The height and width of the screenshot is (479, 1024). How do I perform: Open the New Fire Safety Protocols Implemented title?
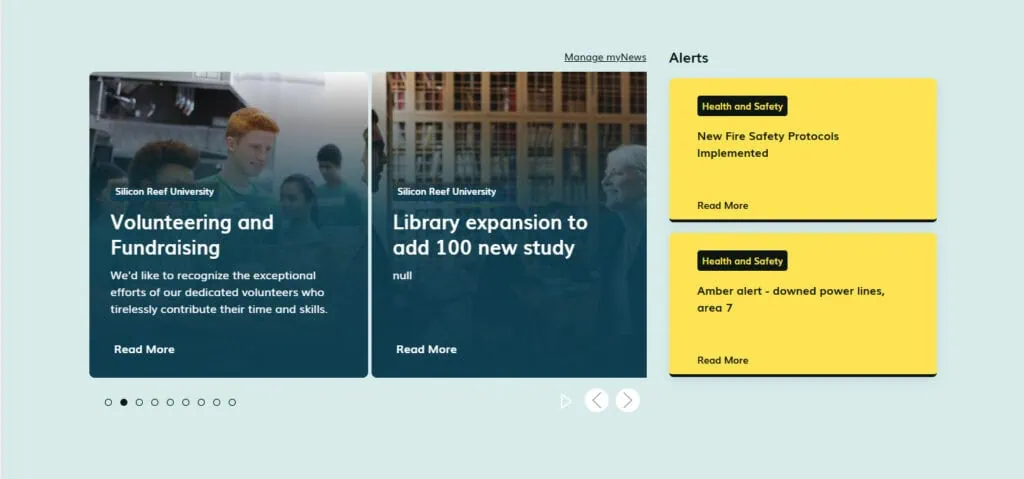(767, 144)
